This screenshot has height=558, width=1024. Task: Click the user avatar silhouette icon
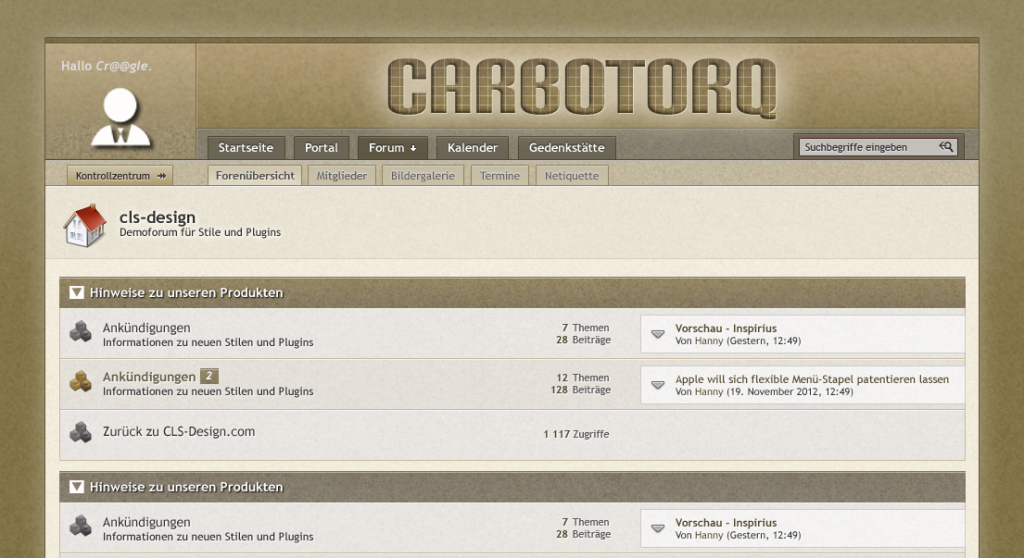point(120,118)
